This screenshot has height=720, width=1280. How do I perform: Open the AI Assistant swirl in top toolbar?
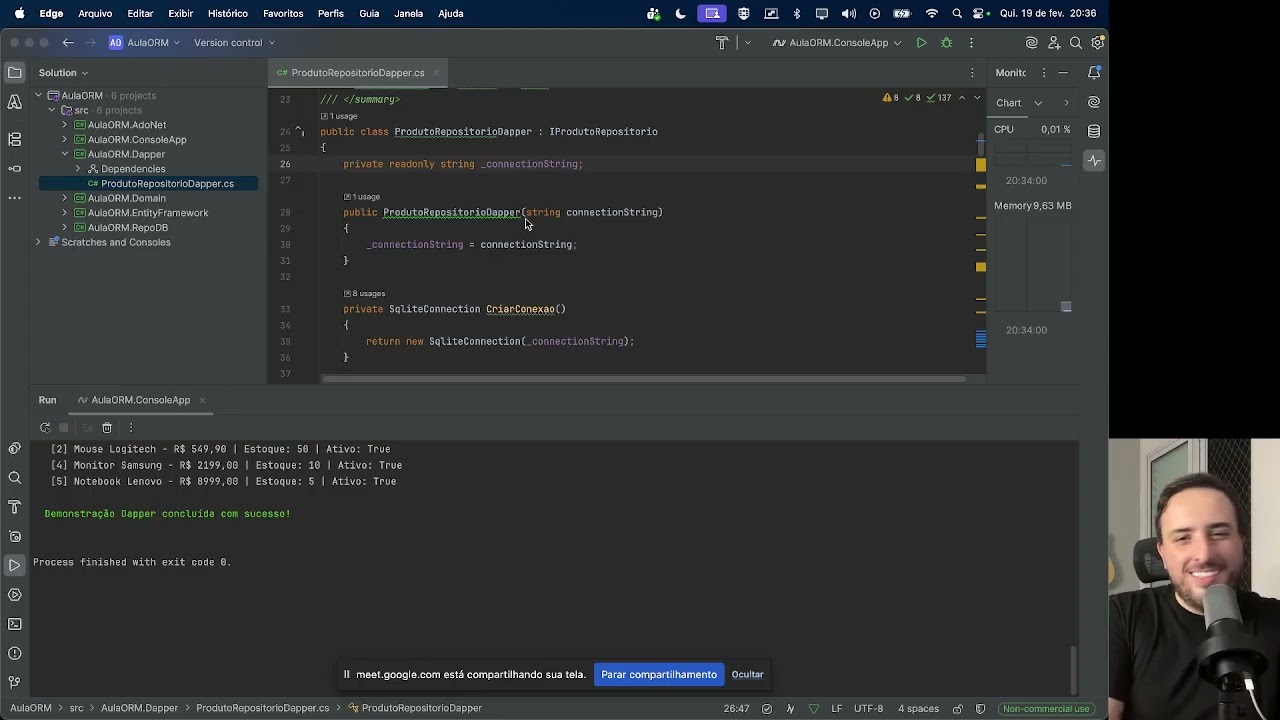1031,43
